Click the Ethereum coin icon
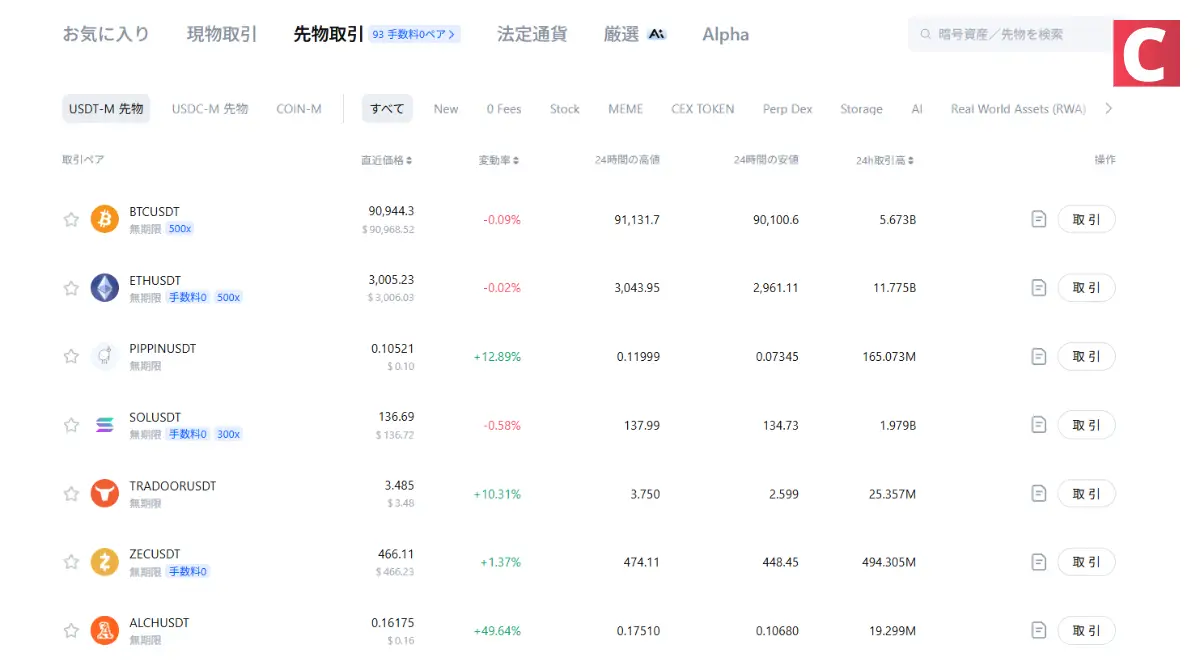The width and height of the screenshot is (1200, 666). tap(104, 287)
